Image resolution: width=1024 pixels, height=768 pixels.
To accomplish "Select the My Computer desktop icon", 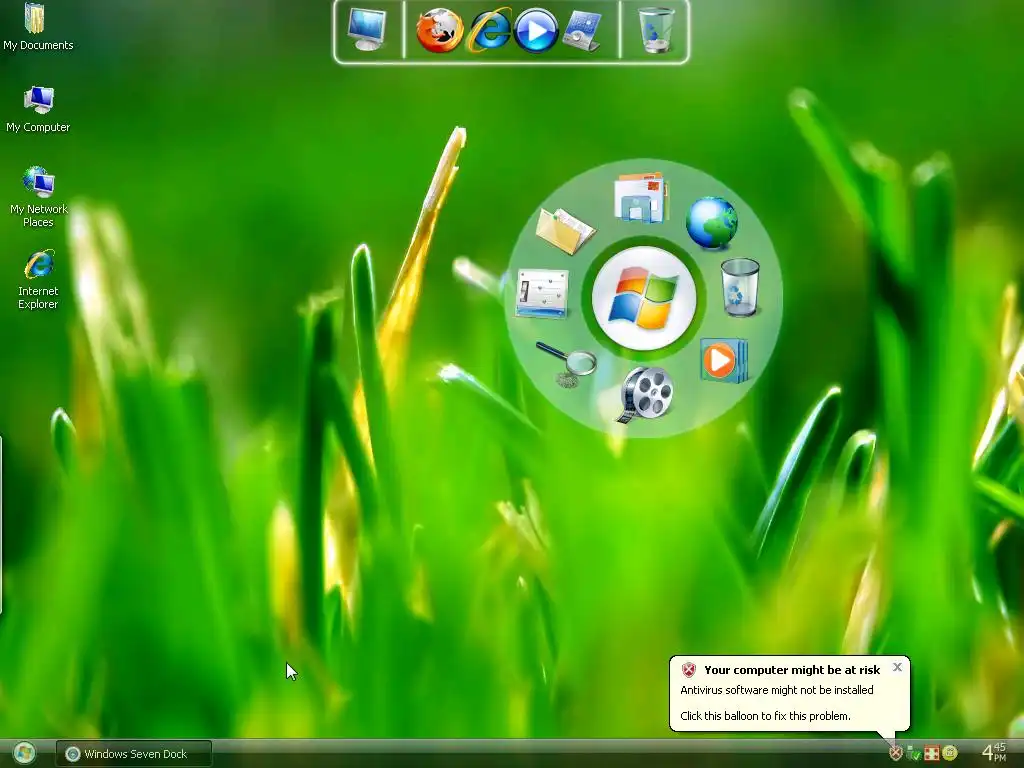I will tap(38, 109).
